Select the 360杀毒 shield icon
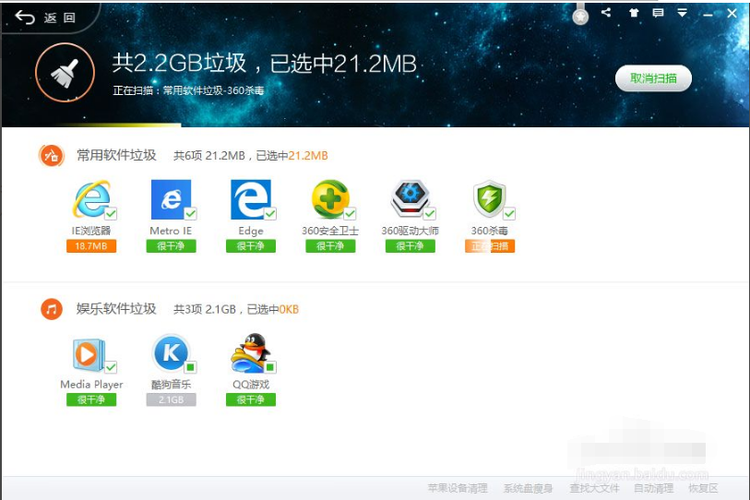The width and height of the screenshot is (750, 500). coord(489,199)
